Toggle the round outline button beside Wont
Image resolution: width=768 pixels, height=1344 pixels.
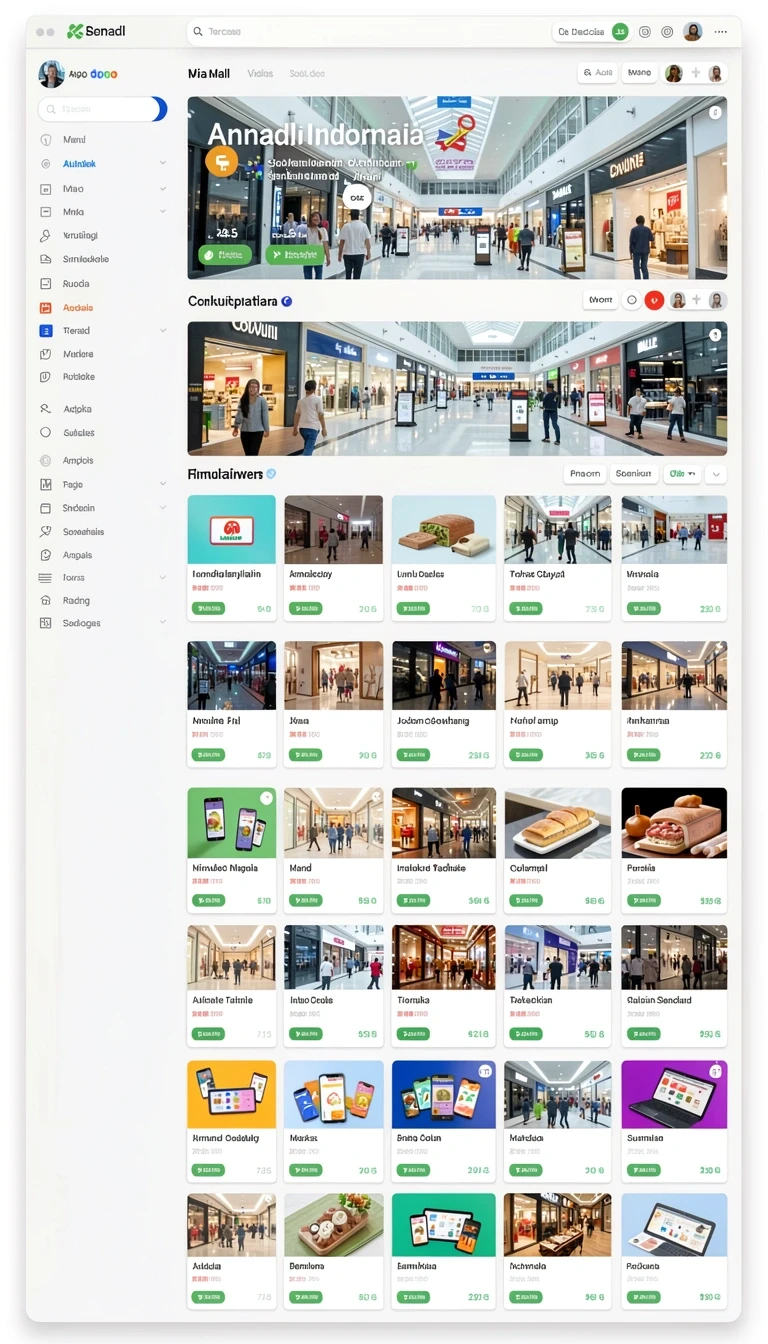pos(631,300)
